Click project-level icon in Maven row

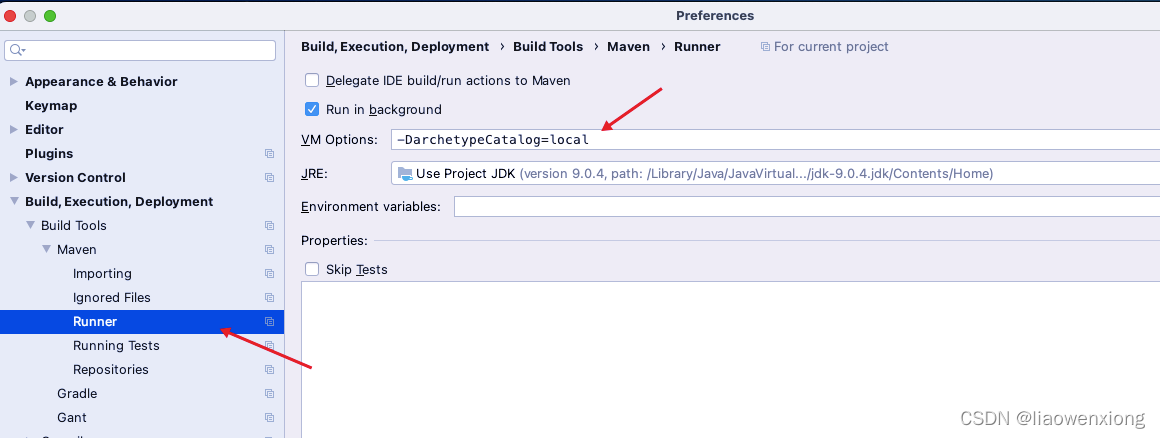click(x=269, y=250)
